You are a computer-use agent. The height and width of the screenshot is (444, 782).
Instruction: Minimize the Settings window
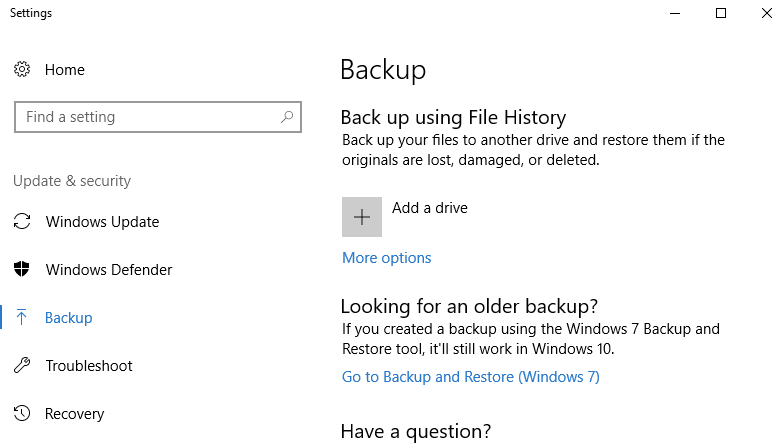pos(675,13)
